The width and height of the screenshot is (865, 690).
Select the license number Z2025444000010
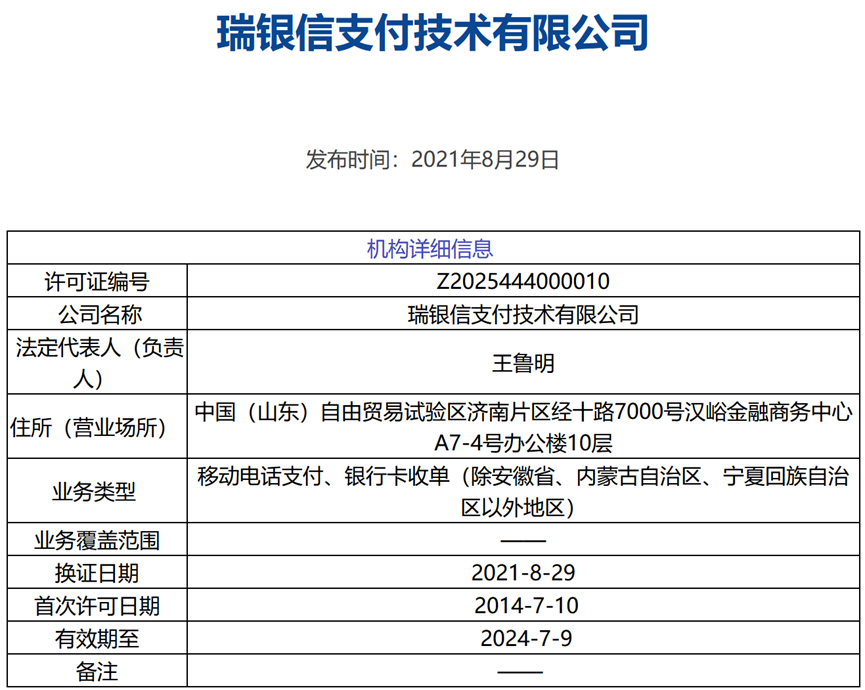pos(523,281)
